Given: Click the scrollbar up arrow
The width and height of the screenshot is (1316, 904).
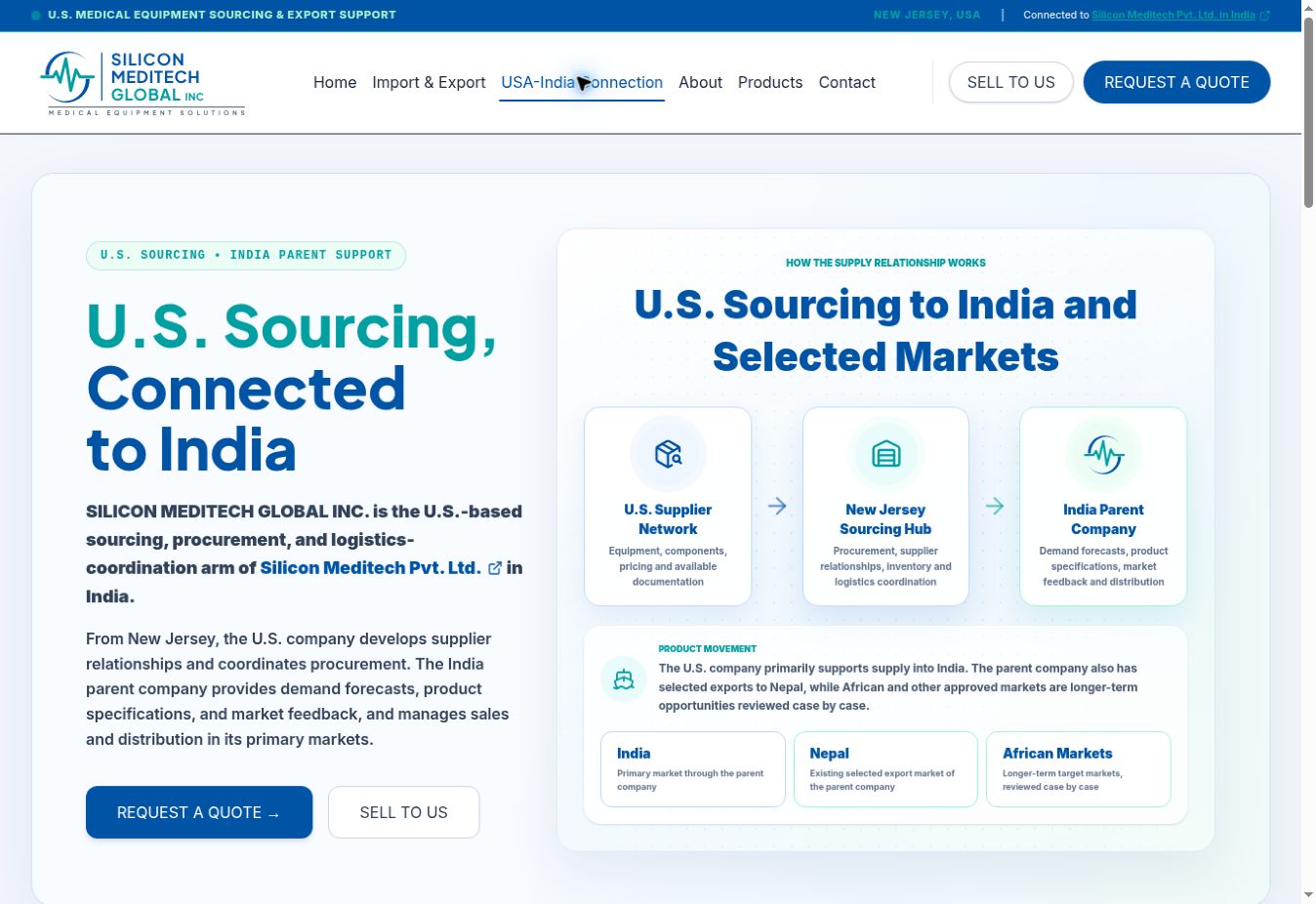Looking at the screenshot, I should tap(1308, 7).
